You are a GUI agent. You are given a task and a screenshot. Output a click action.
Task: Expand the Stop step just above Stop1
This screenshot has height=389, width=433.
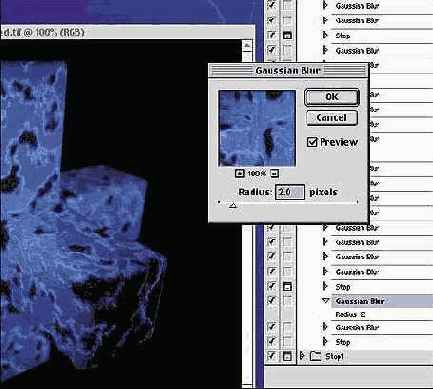(x=325, y=342)
